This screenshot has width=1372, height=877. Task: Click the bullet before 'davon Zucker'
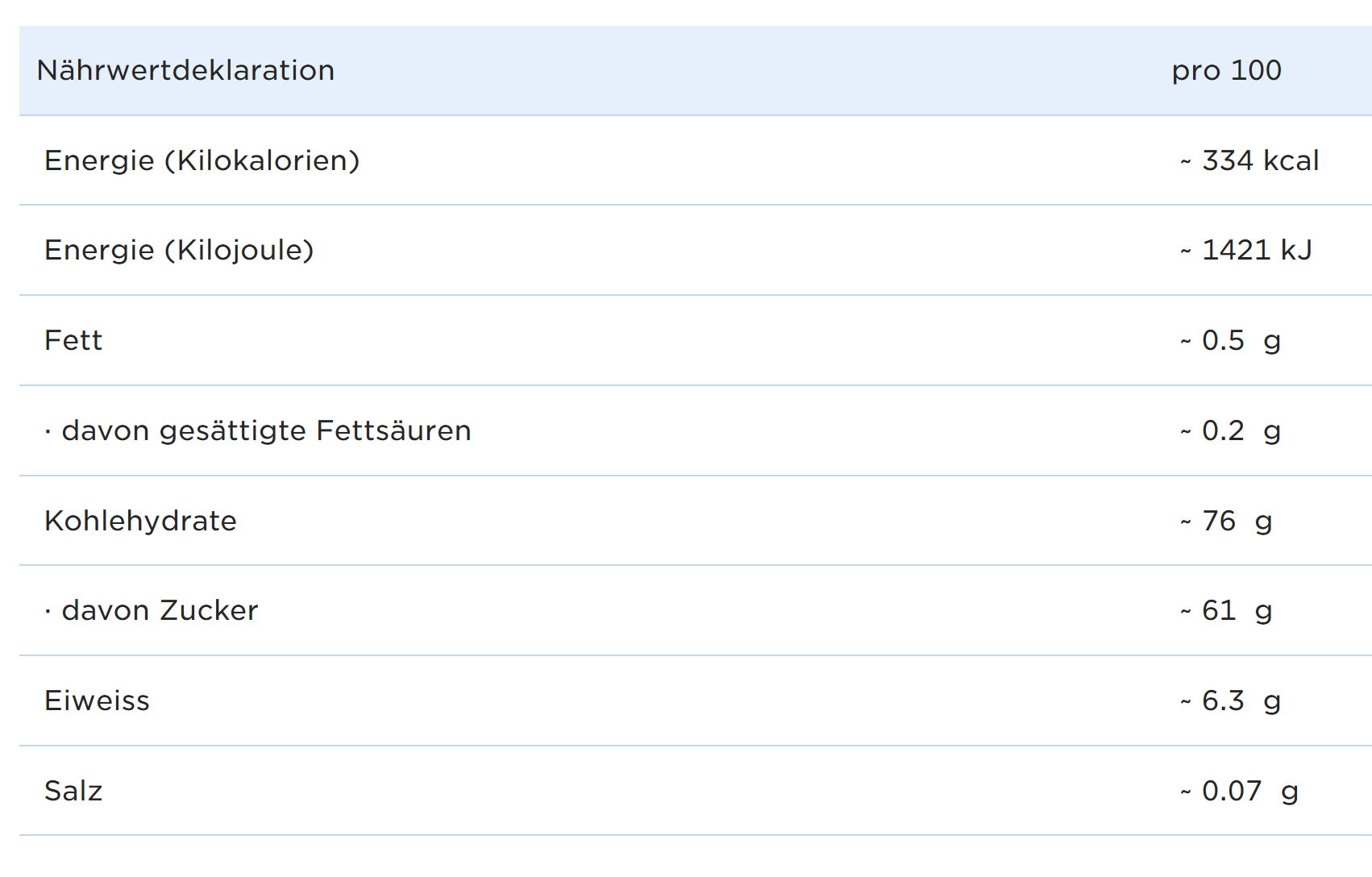click(48, 613)
